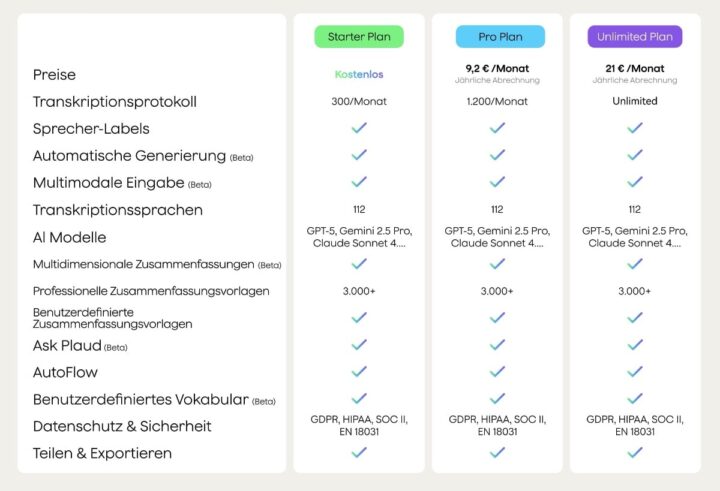Choose the Unlimited Plan purple badge

[635, 37]
